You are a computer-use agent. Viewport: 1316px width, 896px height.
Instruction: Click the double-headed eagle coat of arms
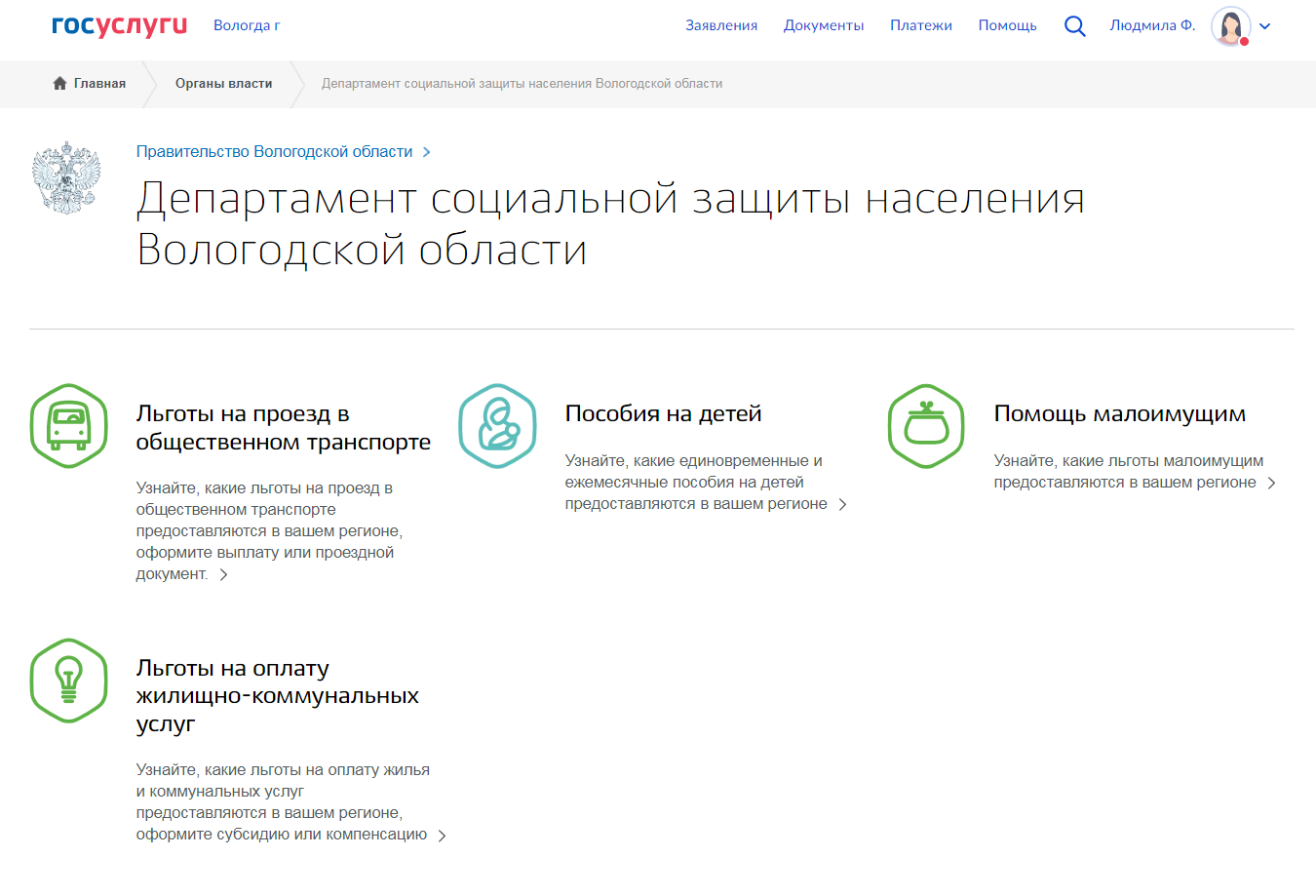(66, 177)
